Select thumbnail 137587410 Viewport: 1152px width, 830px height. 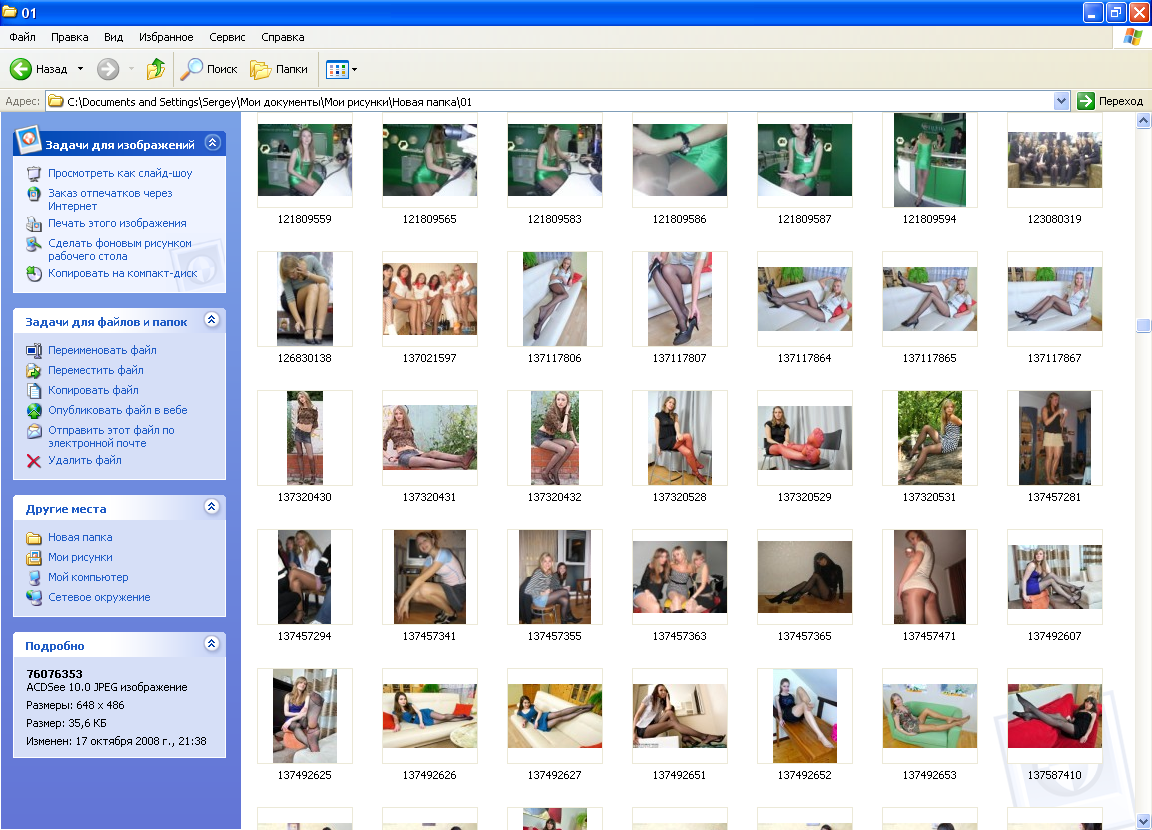[1054, 715]
